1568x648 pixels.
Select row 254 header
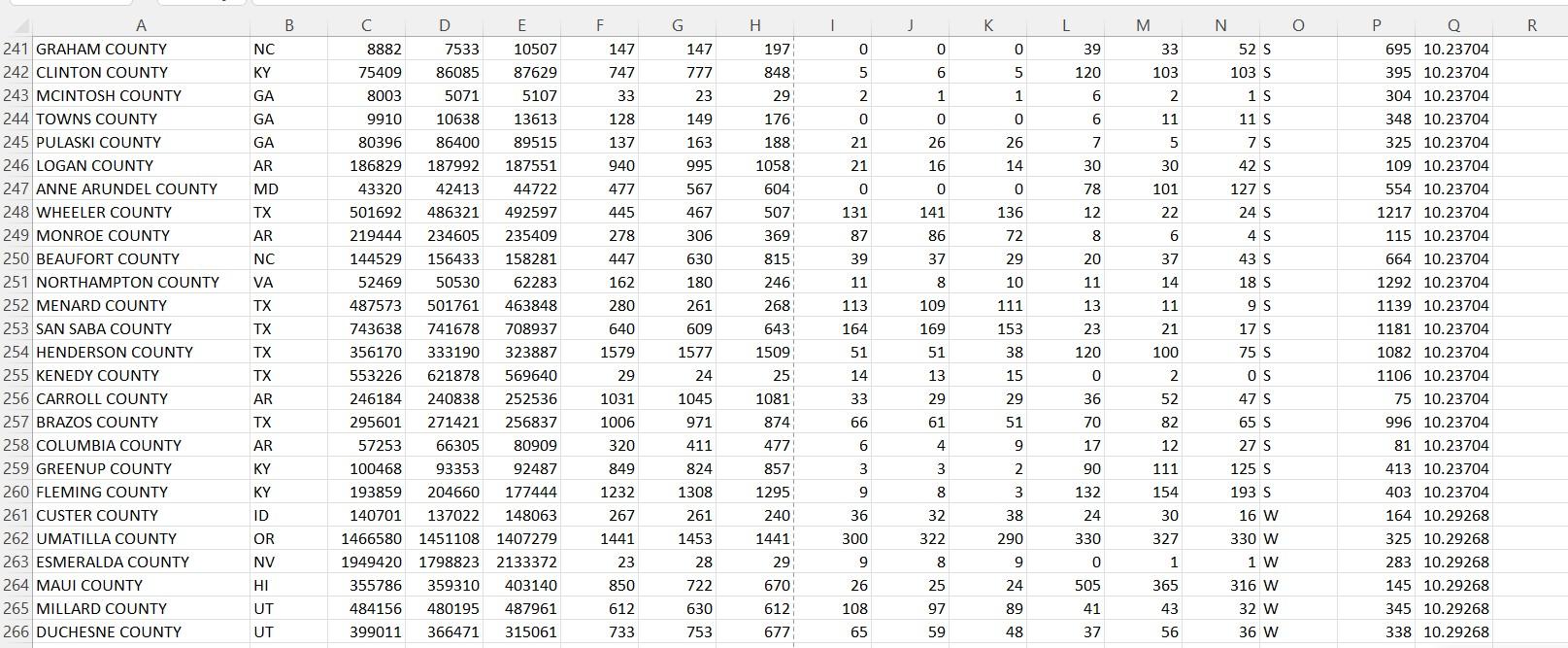(x=17, y=352)
